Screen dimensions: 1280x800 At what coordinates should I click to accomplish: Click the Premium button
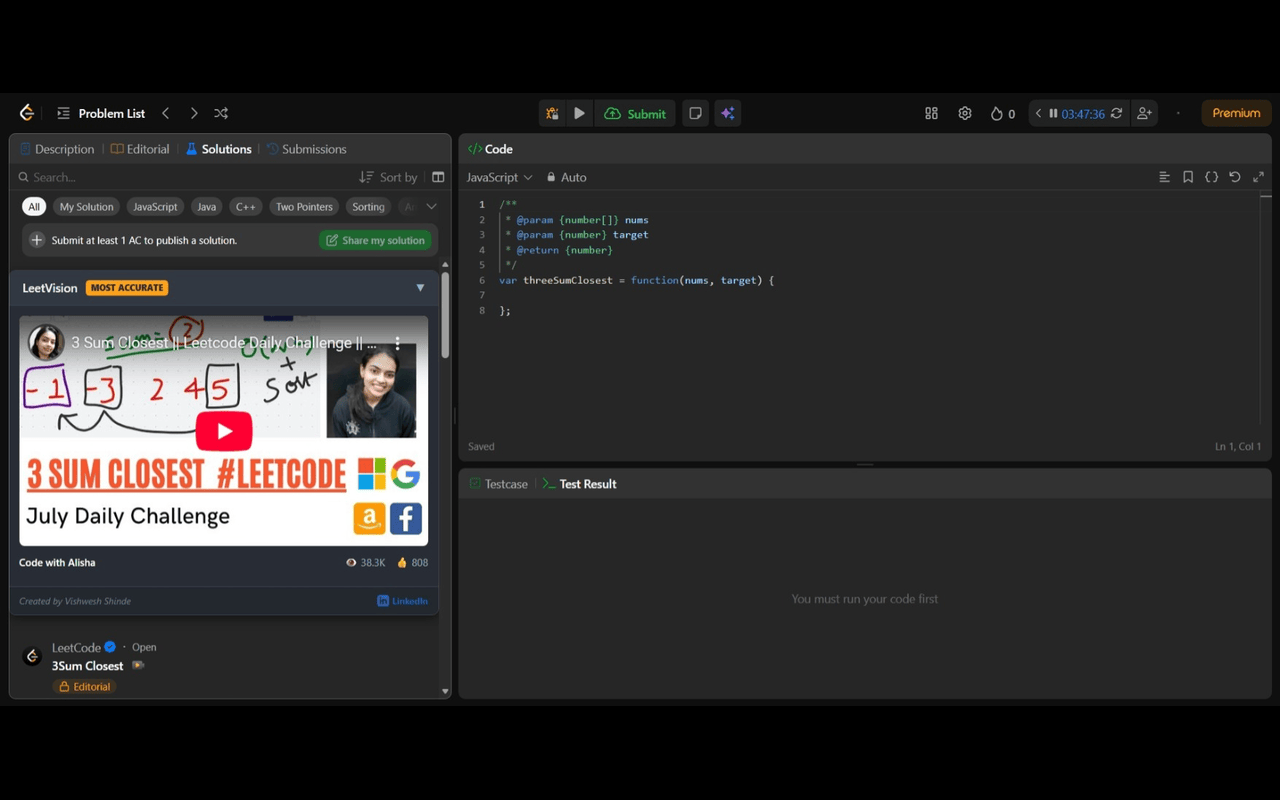click(x=1236, y=113)
